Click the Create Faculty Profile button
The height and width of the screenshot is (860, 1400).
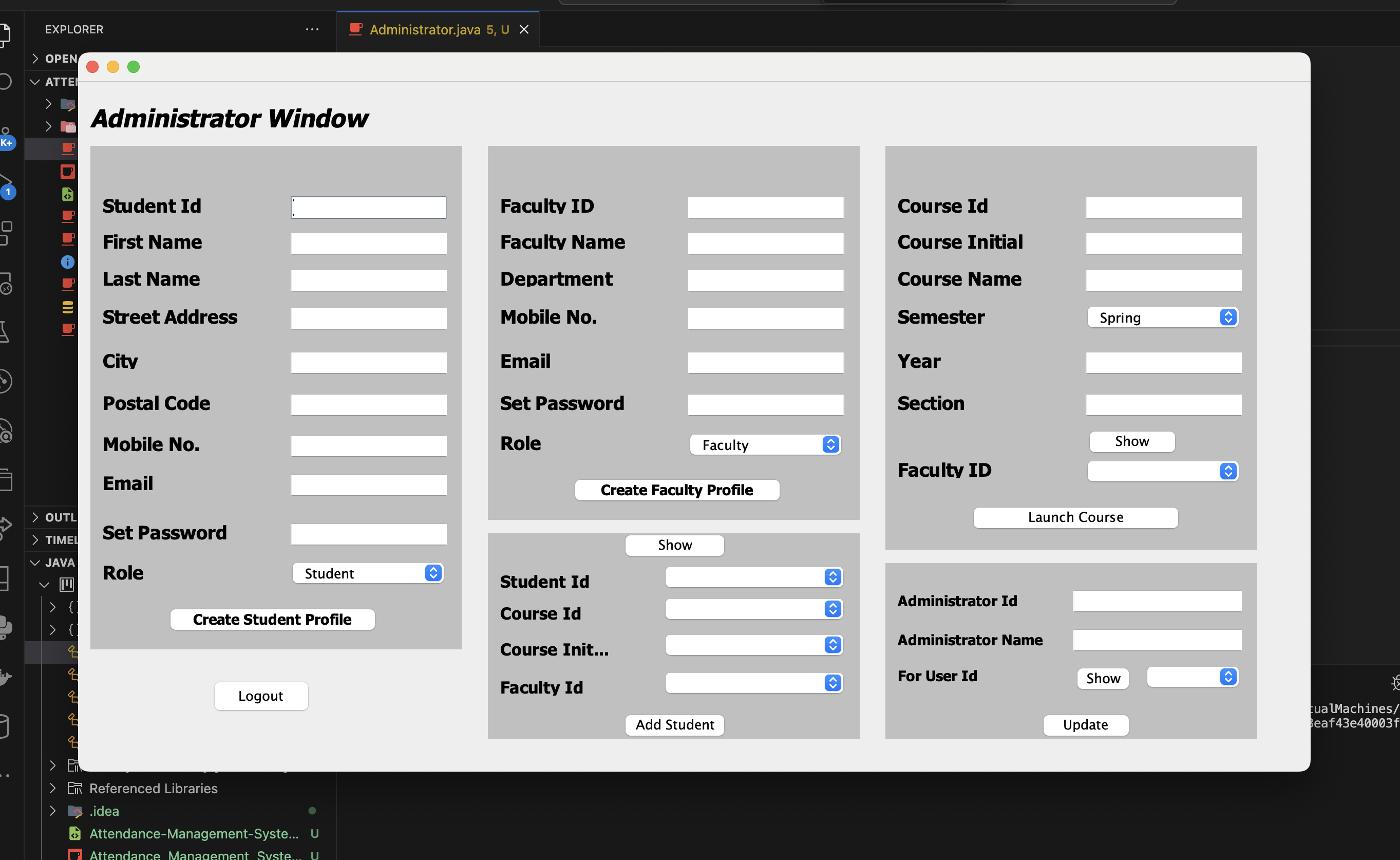click(675, 489)
